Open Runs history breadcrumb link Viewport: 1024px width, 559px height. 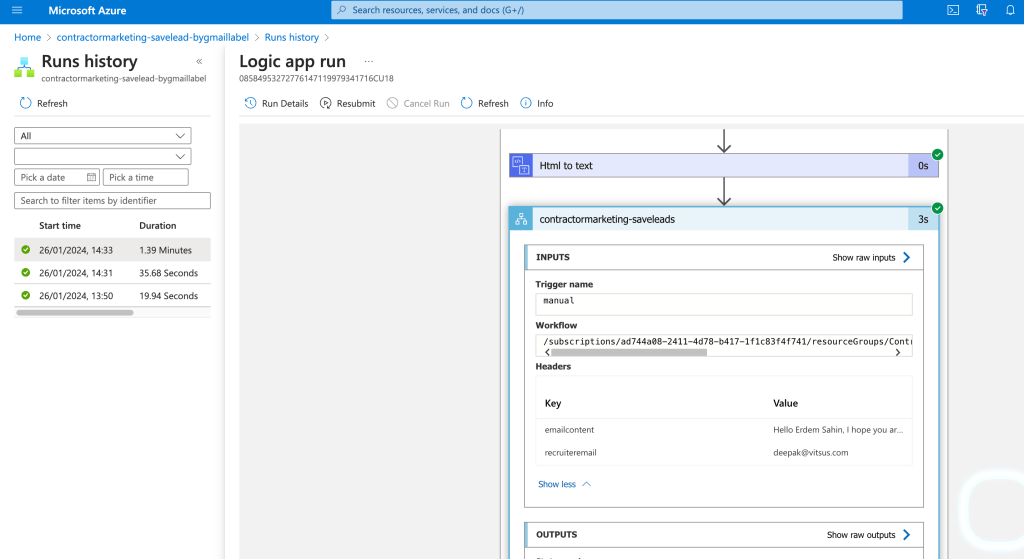tap(292, 37)
